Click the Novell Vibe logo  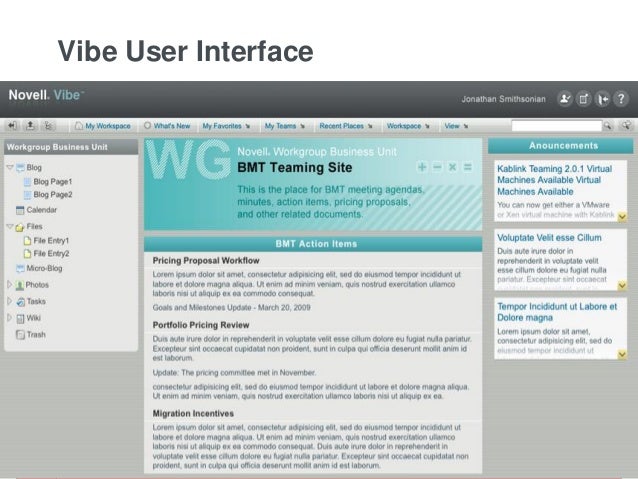[x=46, y=95]
